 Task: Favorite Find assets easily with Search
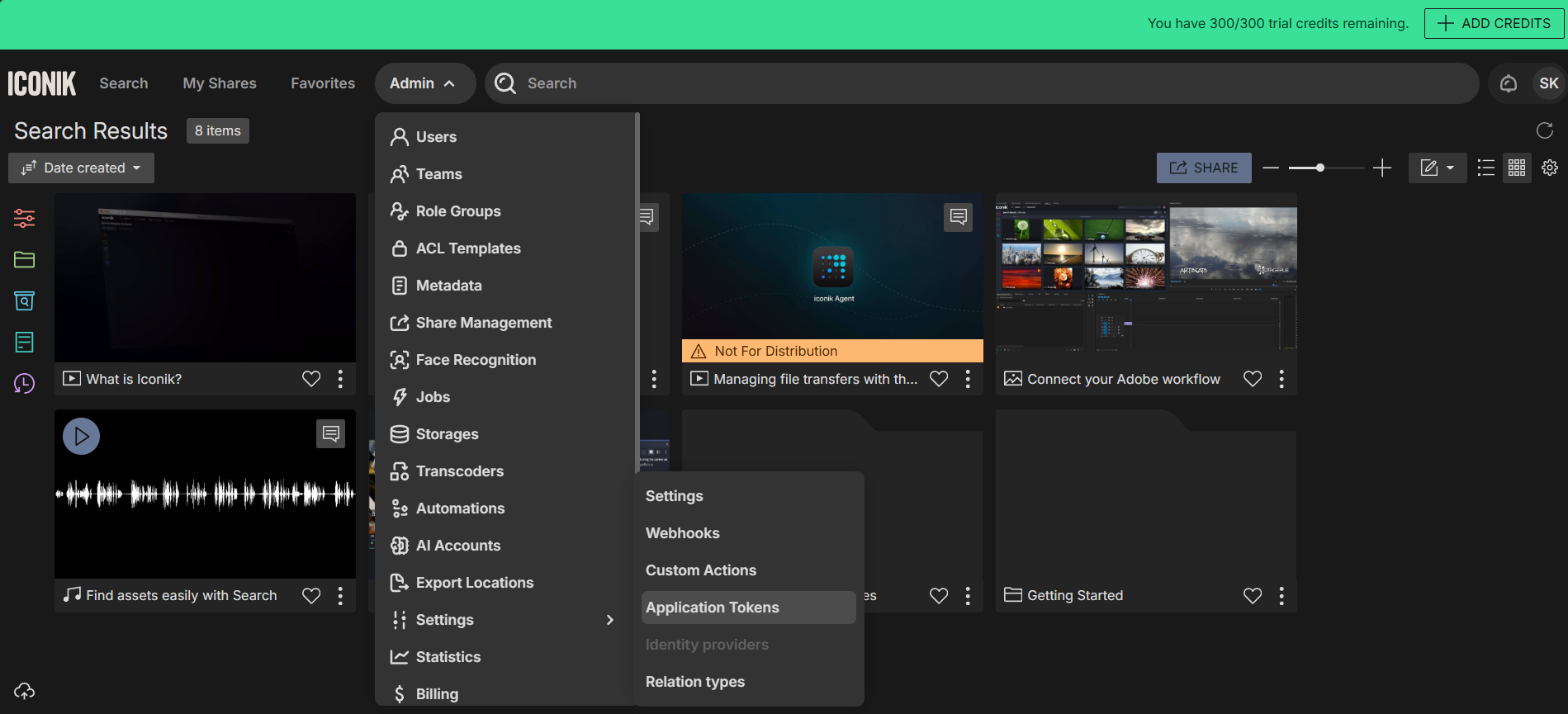coord(311,596)
